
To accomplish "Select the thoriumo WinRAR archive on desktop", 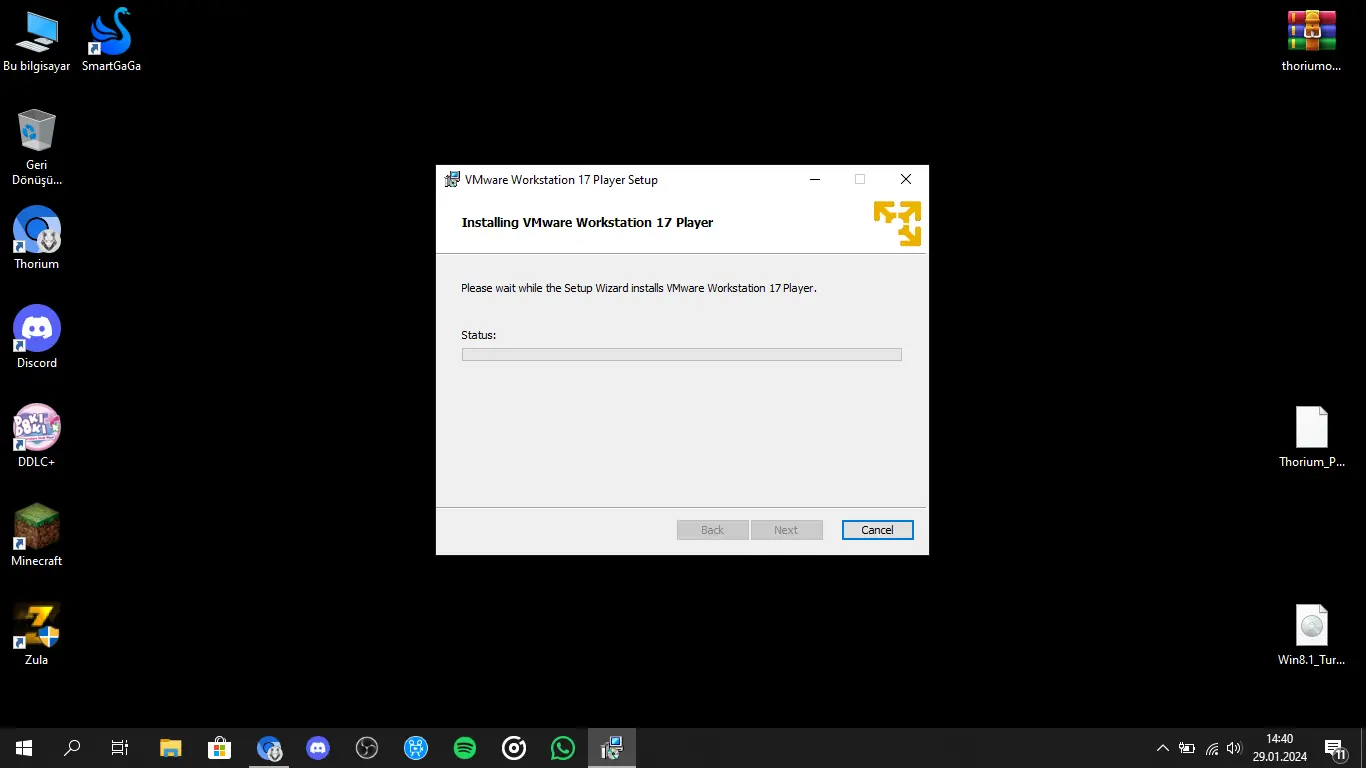I will click(1311, 42).
